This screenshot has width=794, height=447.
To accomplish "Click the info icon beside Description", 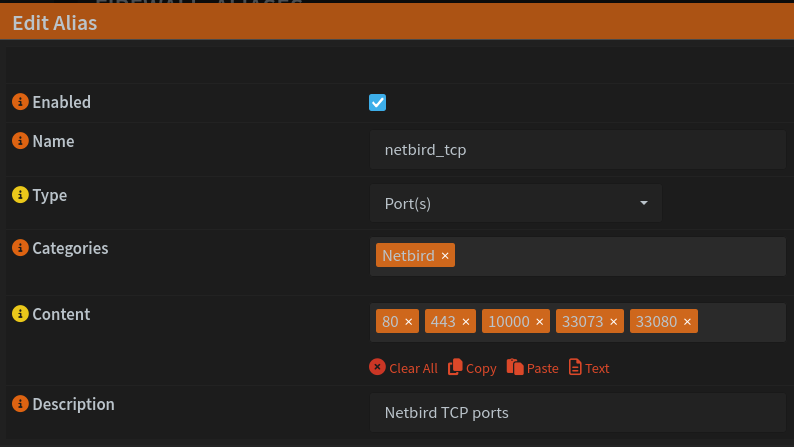I will (x=19, y=404).
